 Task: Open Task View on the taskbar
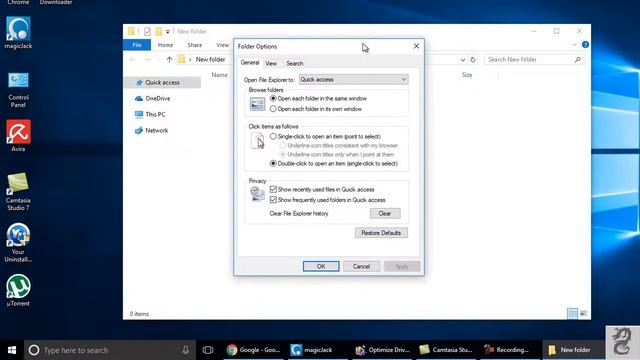(x=208, y=350)
